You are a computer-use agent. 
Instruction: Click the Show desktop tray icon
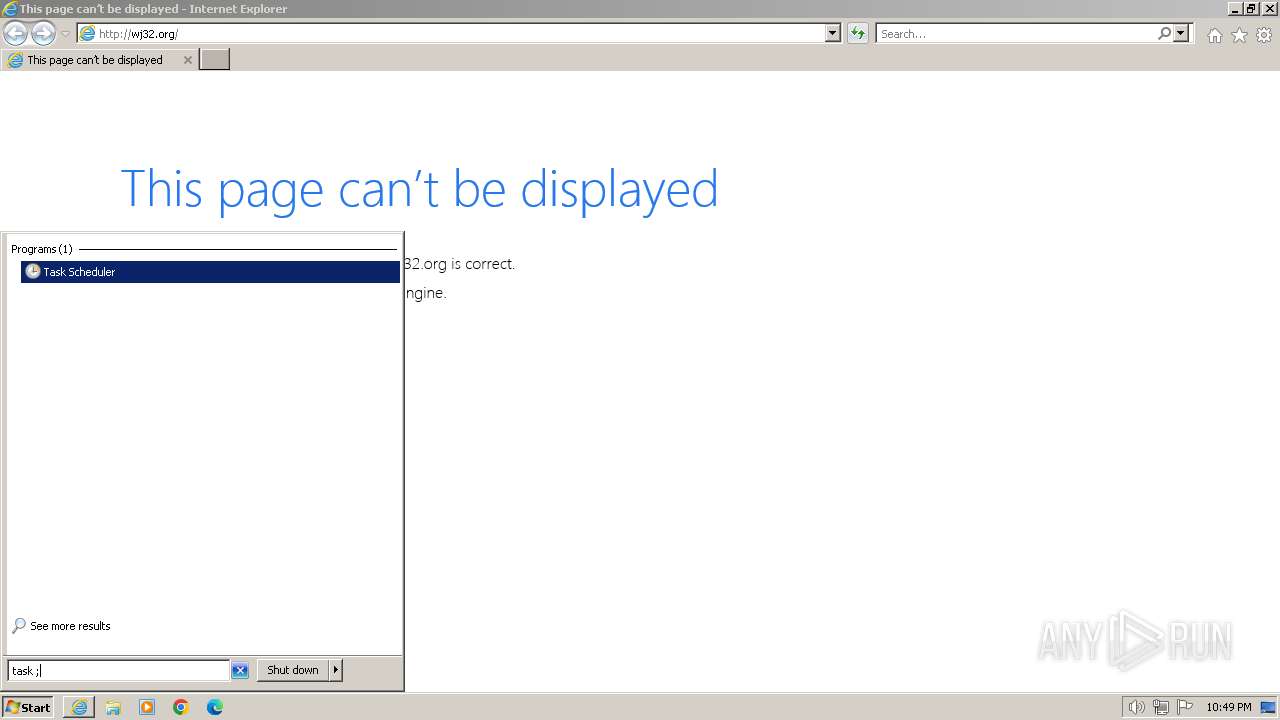pyautogui.click(x=1268, y=707)
